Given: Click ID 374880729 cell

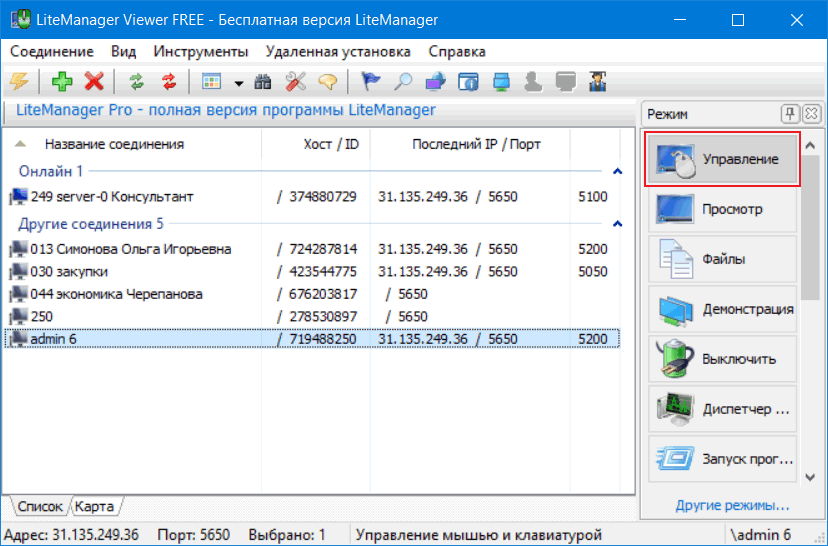Looking at the screenshot, I should 323,196.
